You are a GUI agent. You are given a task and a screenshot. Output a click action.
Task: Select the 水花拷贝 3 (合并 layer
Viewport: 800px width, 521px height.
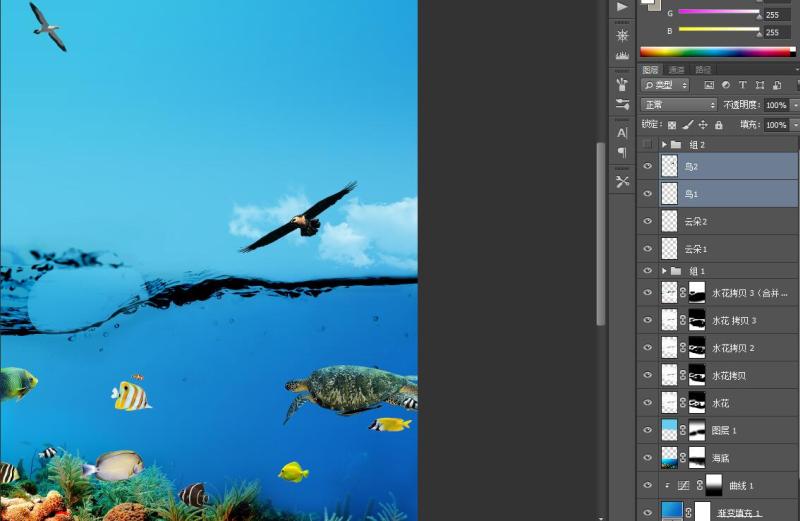(729, 293)
